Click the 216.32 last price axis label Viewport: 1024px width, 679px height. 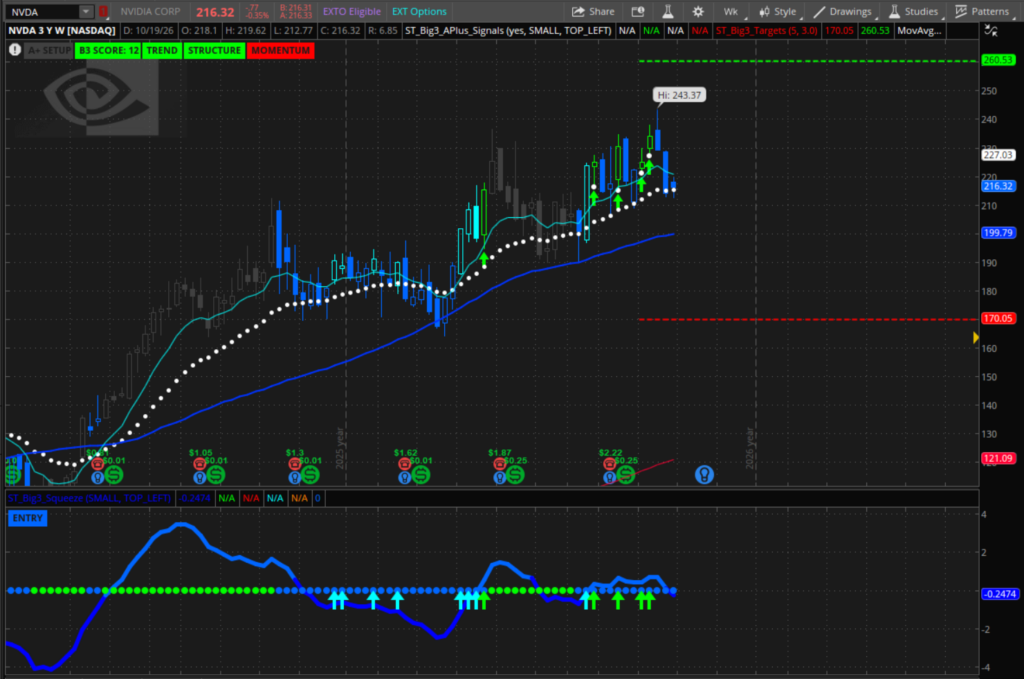click(998, 186)
